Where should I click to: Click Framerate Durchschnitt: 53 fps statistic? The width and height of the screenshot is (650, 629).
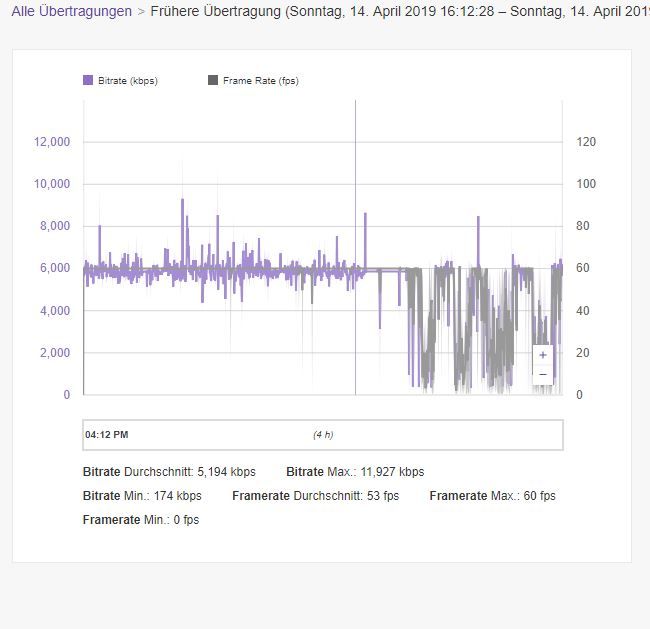click(x=315, y=496)
